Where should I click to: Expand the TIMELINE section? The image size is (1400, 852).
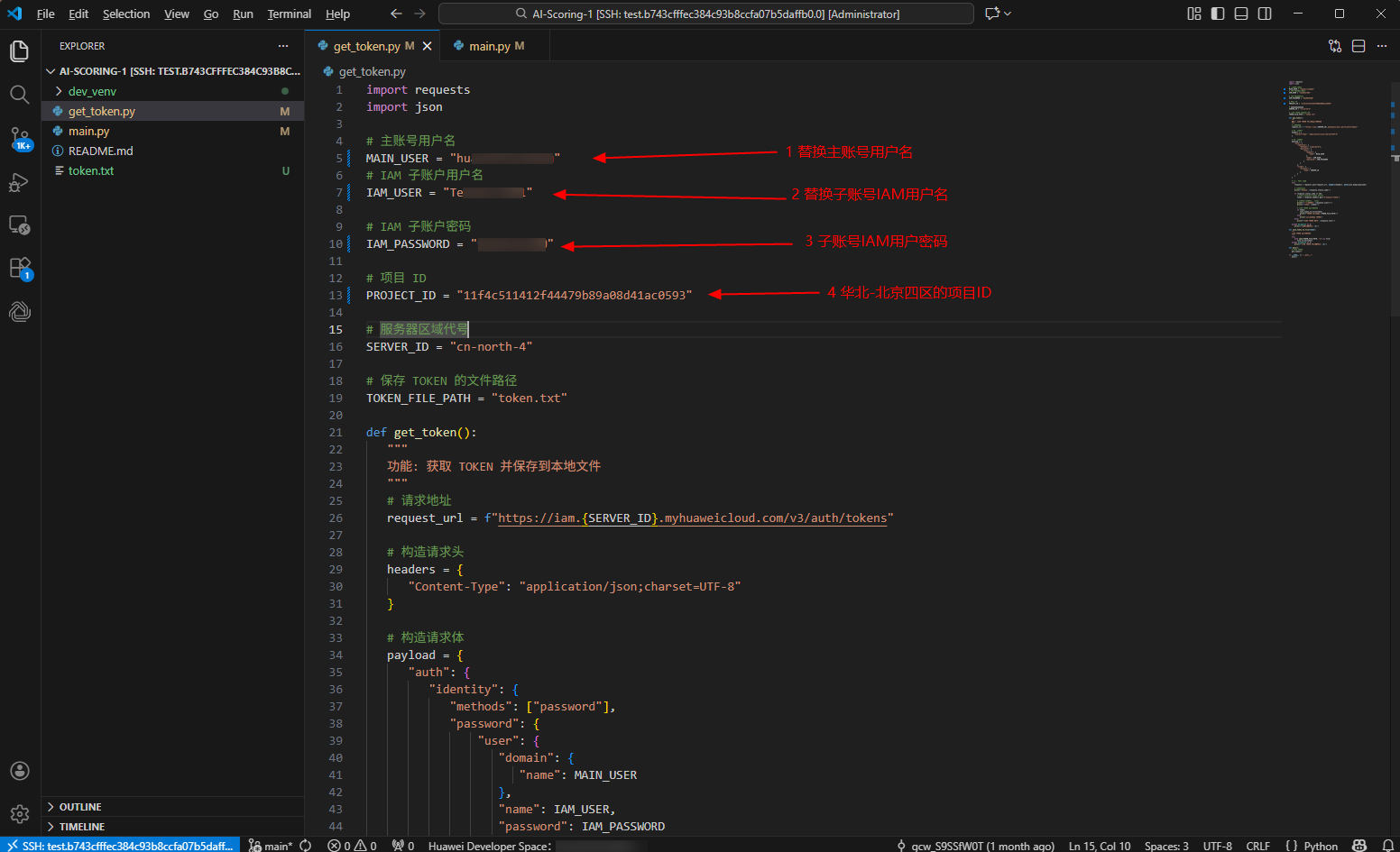tap(173, 827)
